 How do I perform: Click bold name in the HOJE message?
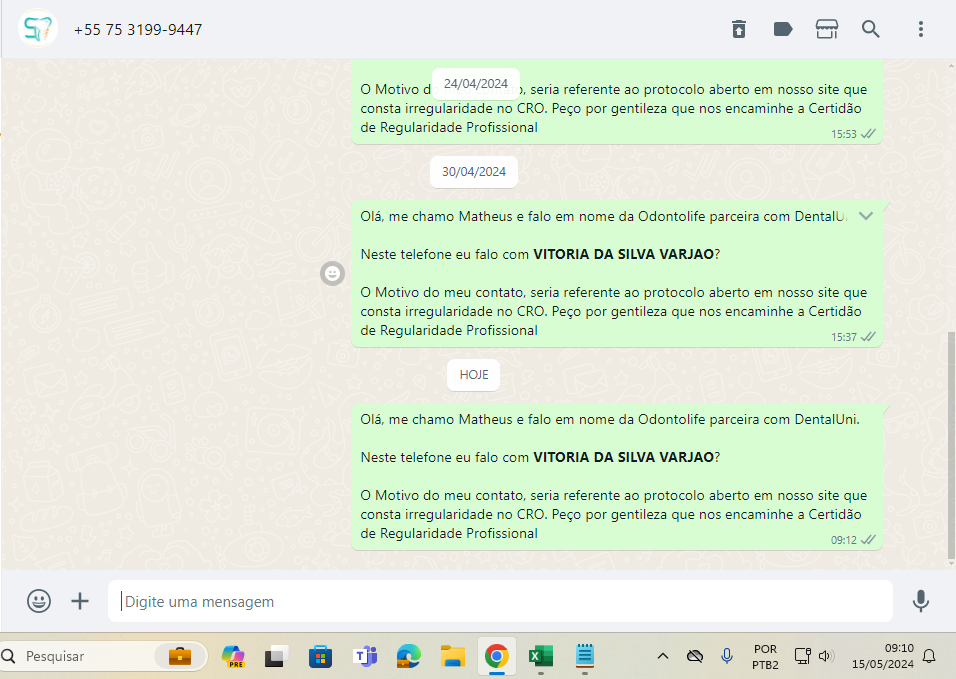(623, 457)
